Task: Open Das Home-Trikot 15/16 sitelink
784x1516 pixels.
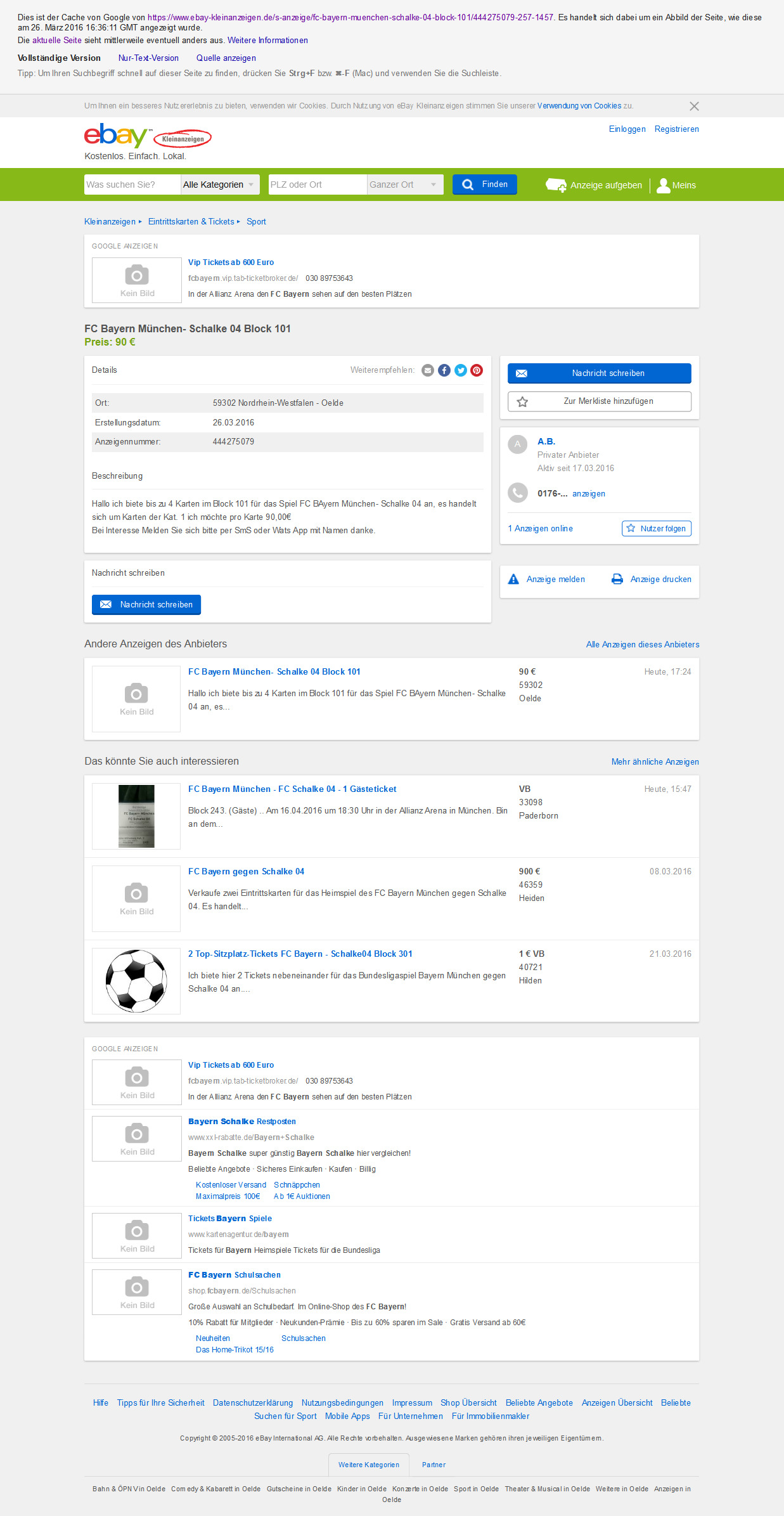Action: tap(235, 1349)
